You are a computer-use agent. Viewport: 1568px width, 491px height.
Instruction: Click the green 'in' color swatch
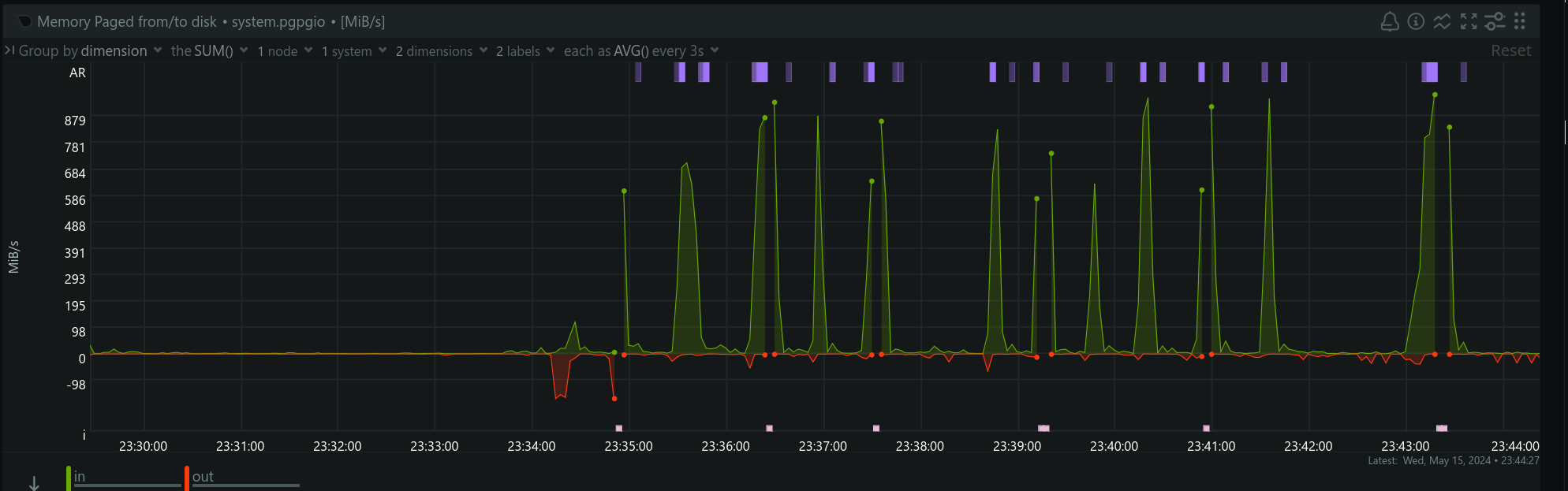(x=69, y=478)
